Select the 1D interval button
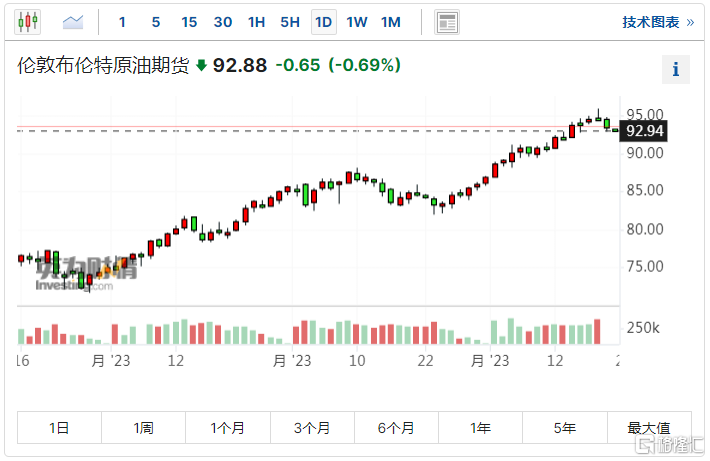The image size is (710, 461). pyautogui.click(x=323, y=22)
